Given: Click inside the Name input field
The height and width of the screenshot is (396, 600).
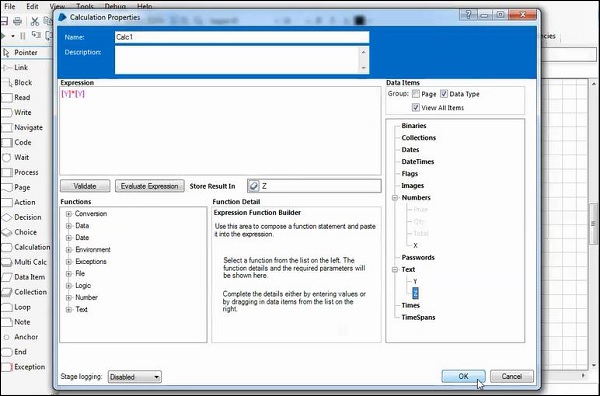Looking at the screenshot, I should point(242,37).
